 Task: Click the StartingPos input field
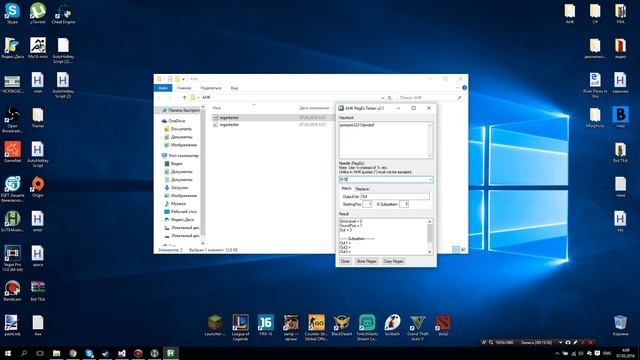367,204
